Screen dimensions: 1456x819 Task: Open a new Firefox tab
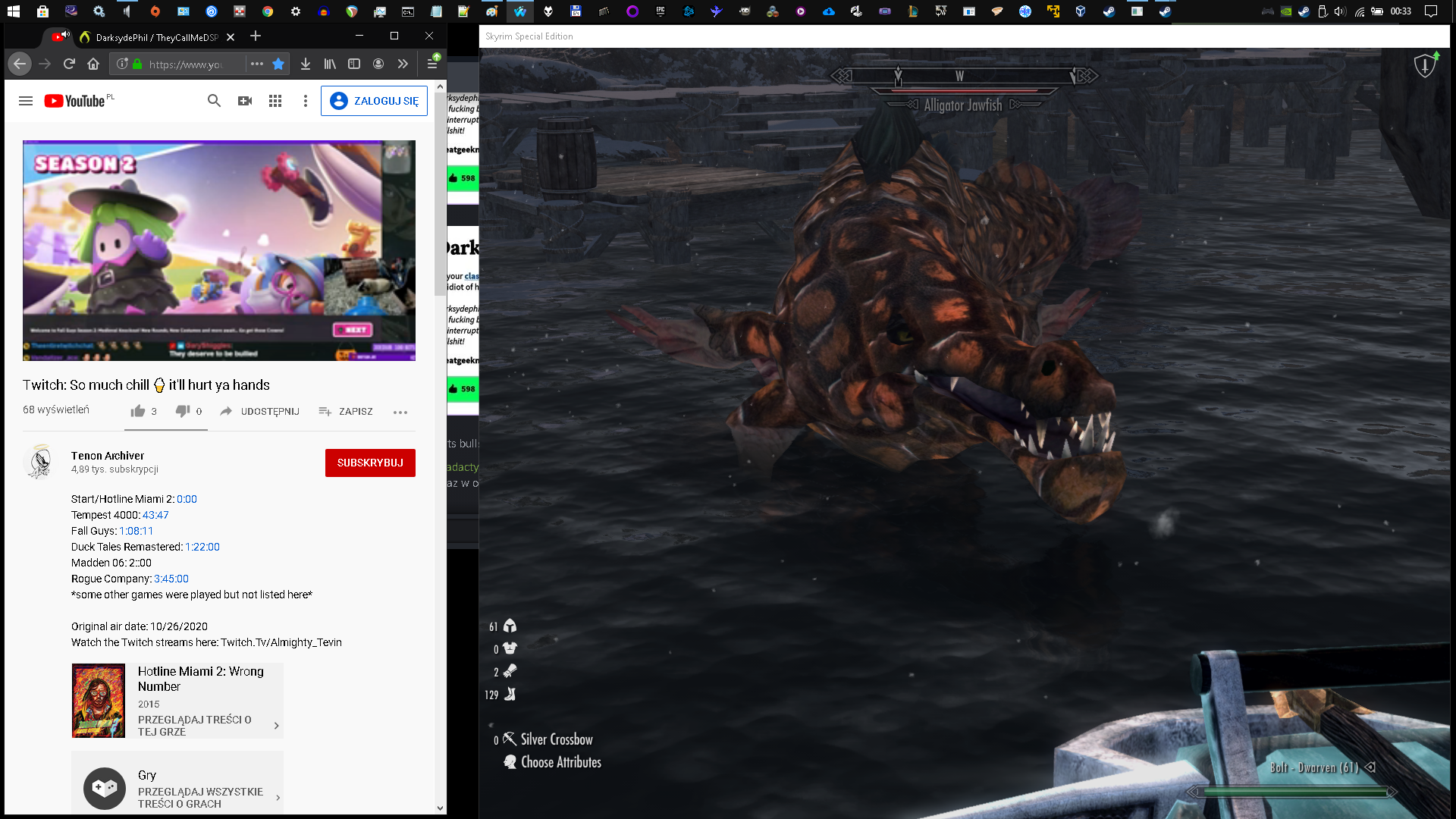[256, 36]
